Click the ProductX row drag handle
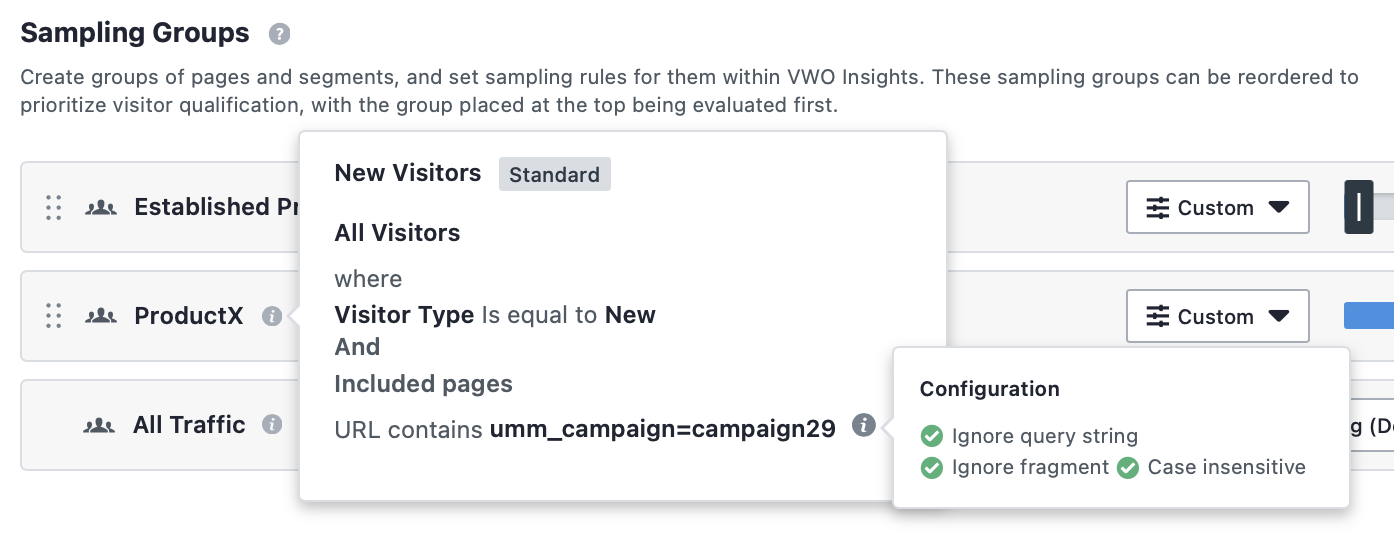Screen dimensions: 1394x534 [x=54, y=316]
